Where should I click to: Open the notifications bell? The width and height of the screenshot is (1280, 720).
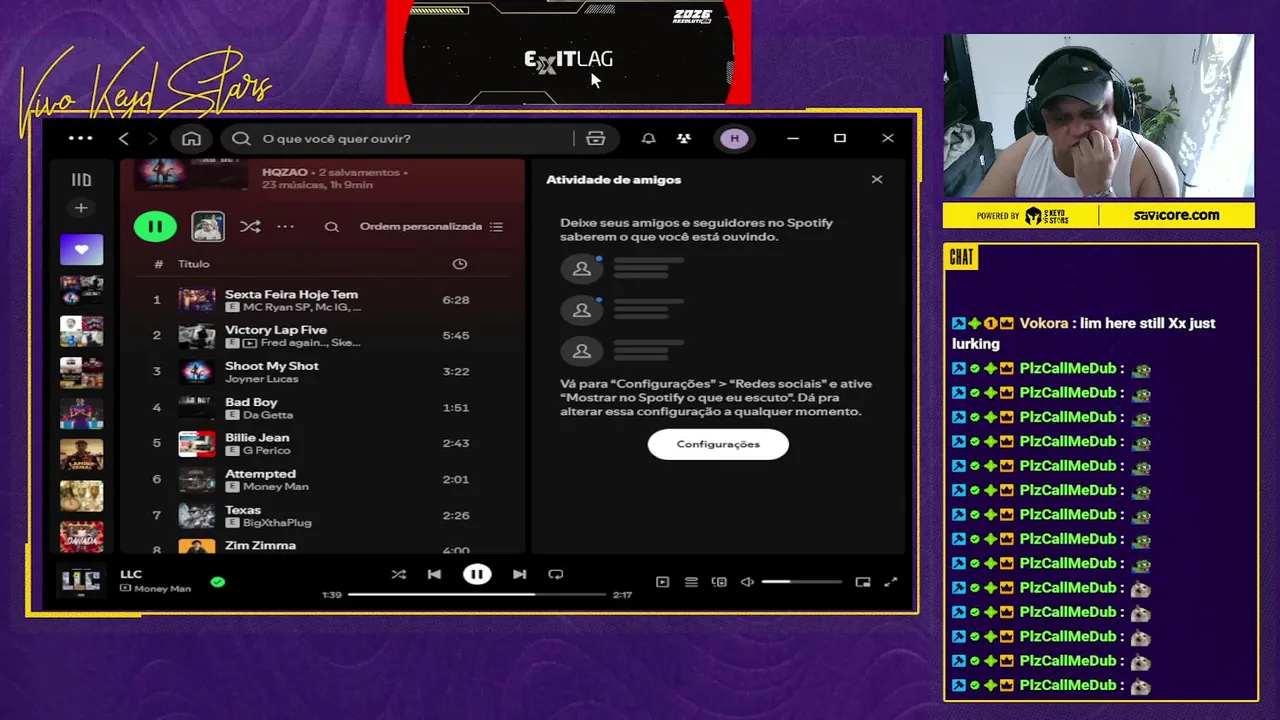[649, 138]
